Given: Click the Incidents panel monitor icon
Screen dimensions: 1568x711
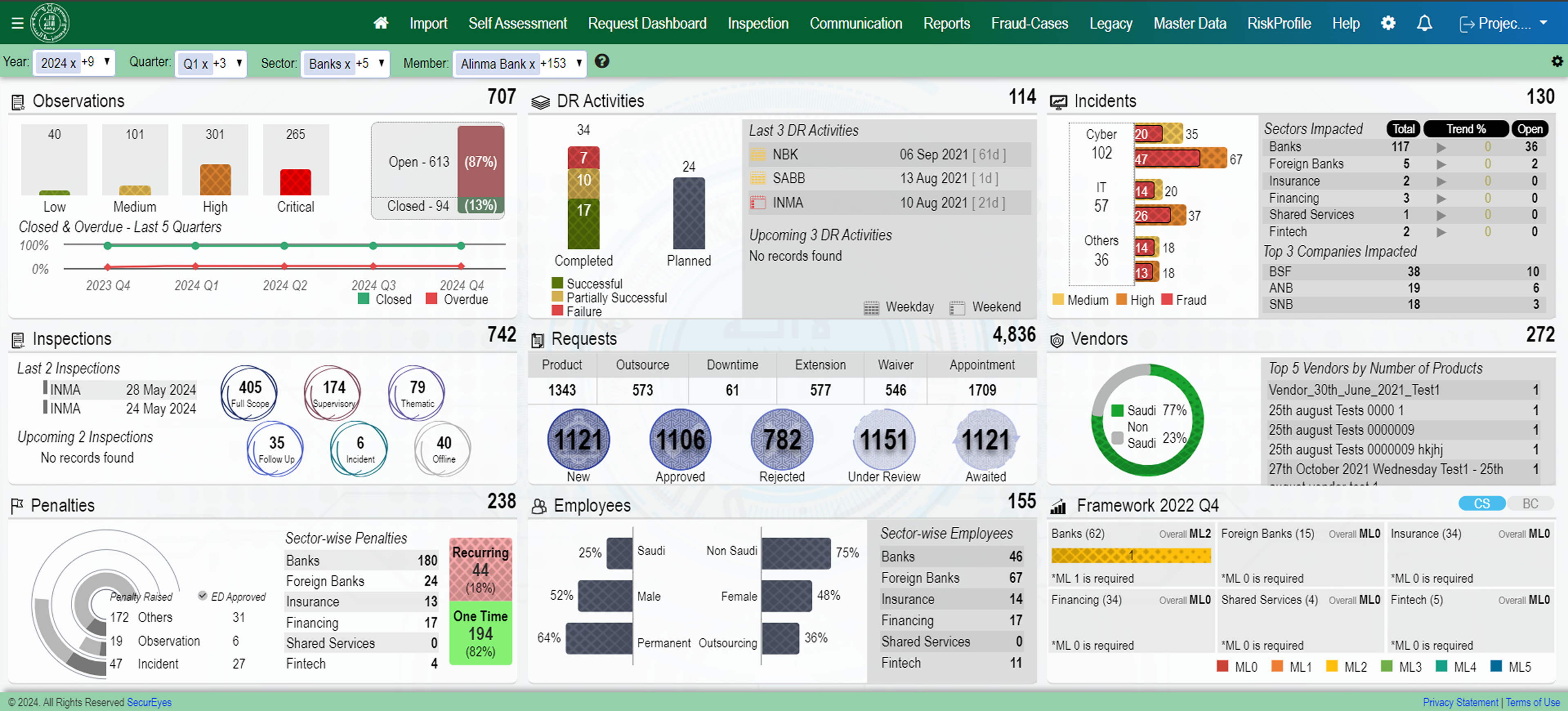Looking at the screenshot, I should [x=1058, y=102].
